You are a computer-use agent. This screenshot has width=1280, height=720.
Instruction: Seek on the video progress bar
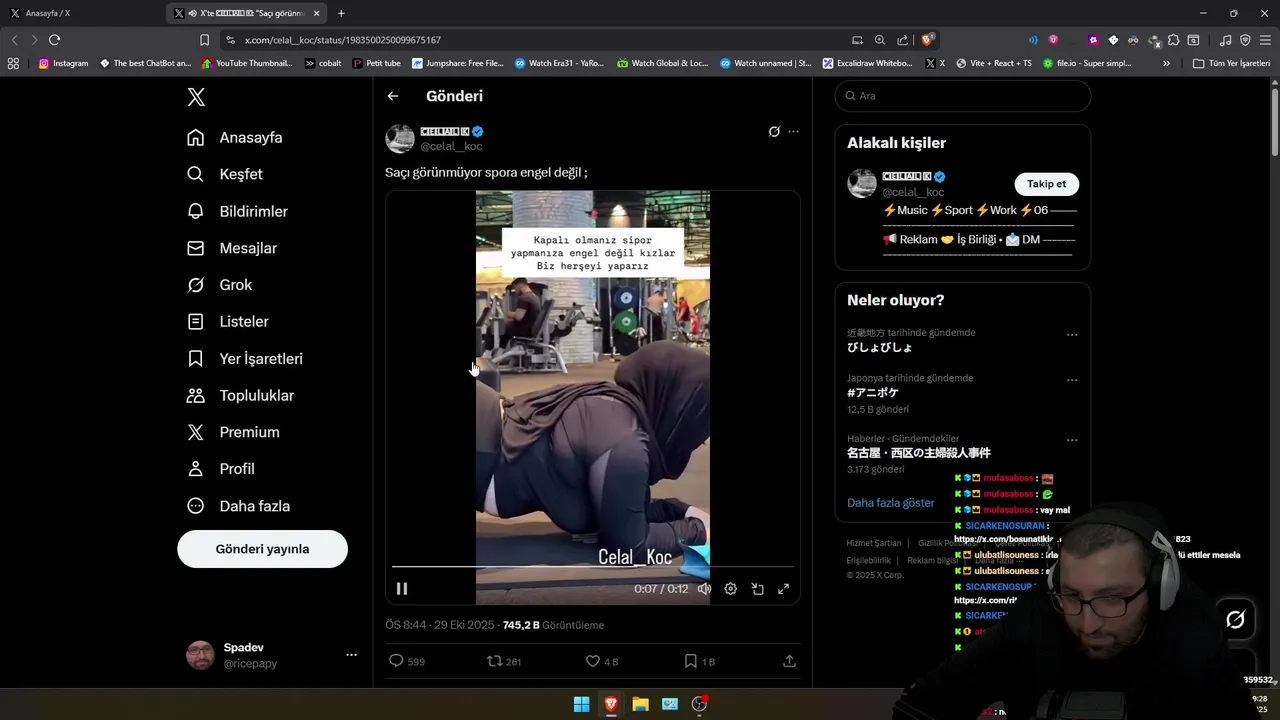click(x=593, y=567)
